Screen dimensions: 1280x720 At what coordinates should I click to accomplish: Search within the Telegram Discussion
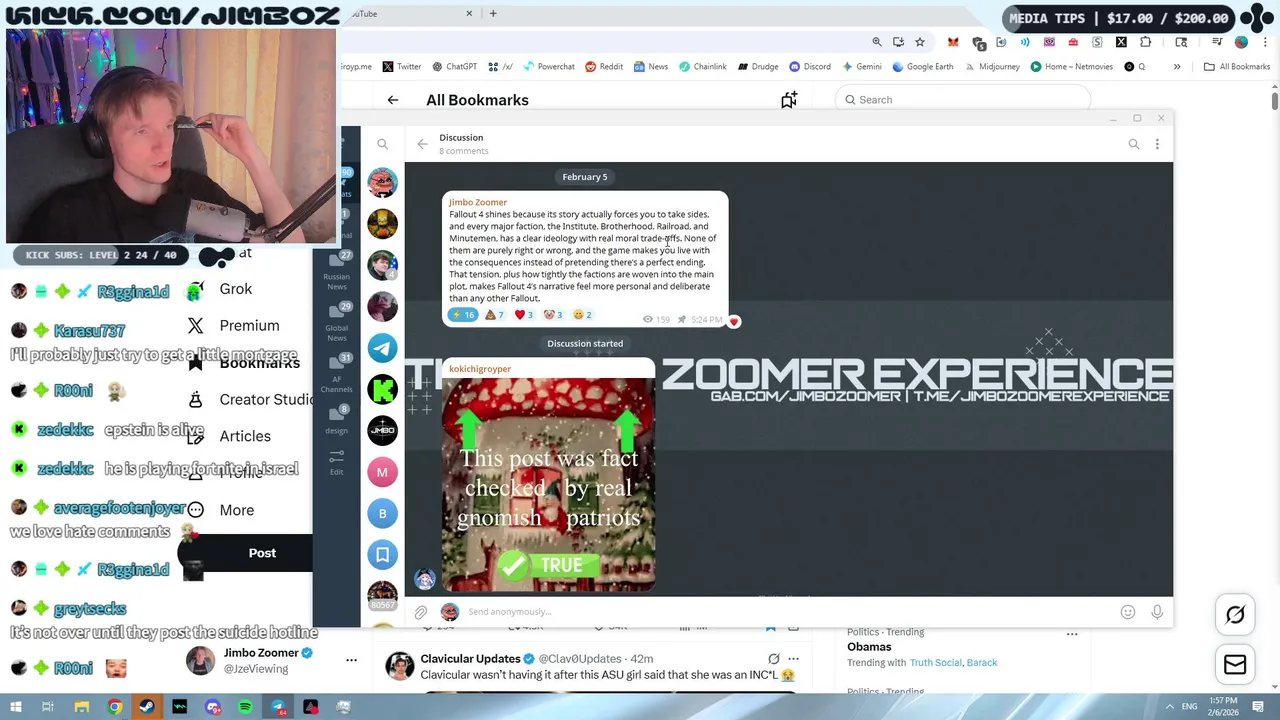[x=1134, y=144]
